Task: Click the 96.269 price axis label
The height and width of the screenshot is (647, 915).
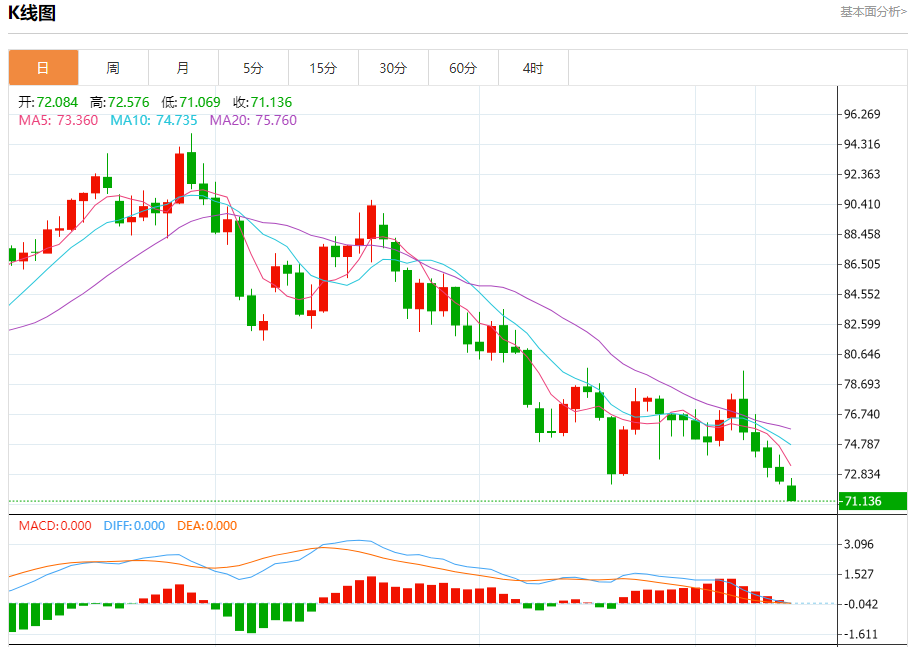Action: click(x=862, y=114)
